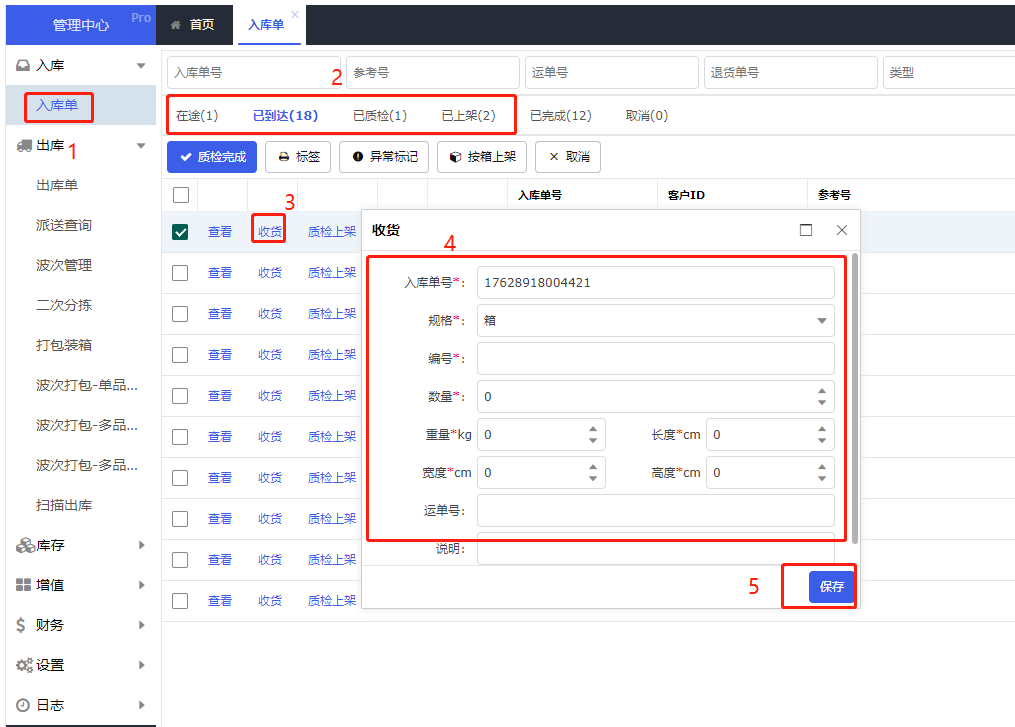Viewport: 1015px width, 727px height.
Task: Click 质检上架 in the checked row
Action: (332, 232)
